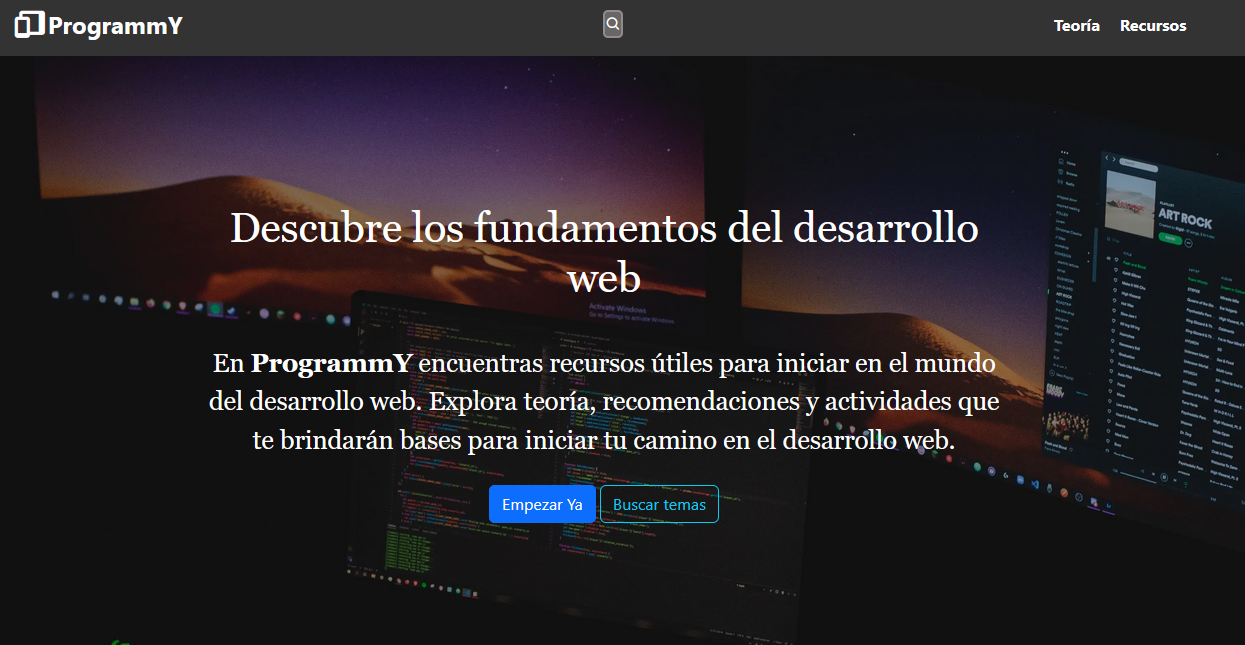Click the introductory paragraph text block
This screenshot has height=645, width=1245.
[x=604, y=401]
